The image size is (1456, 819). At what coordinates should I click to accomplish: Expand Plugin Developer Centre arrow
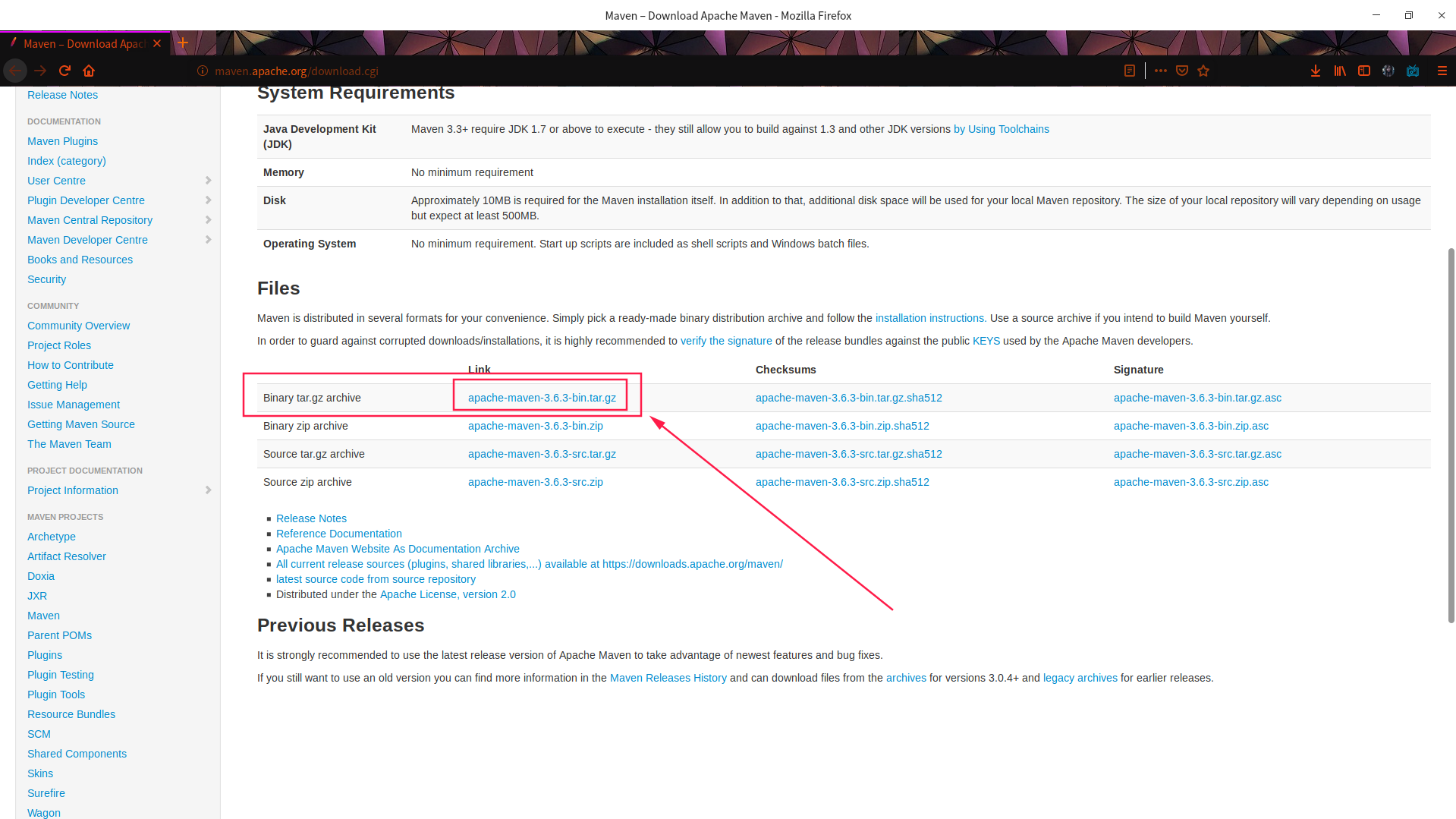click(208, 200)
